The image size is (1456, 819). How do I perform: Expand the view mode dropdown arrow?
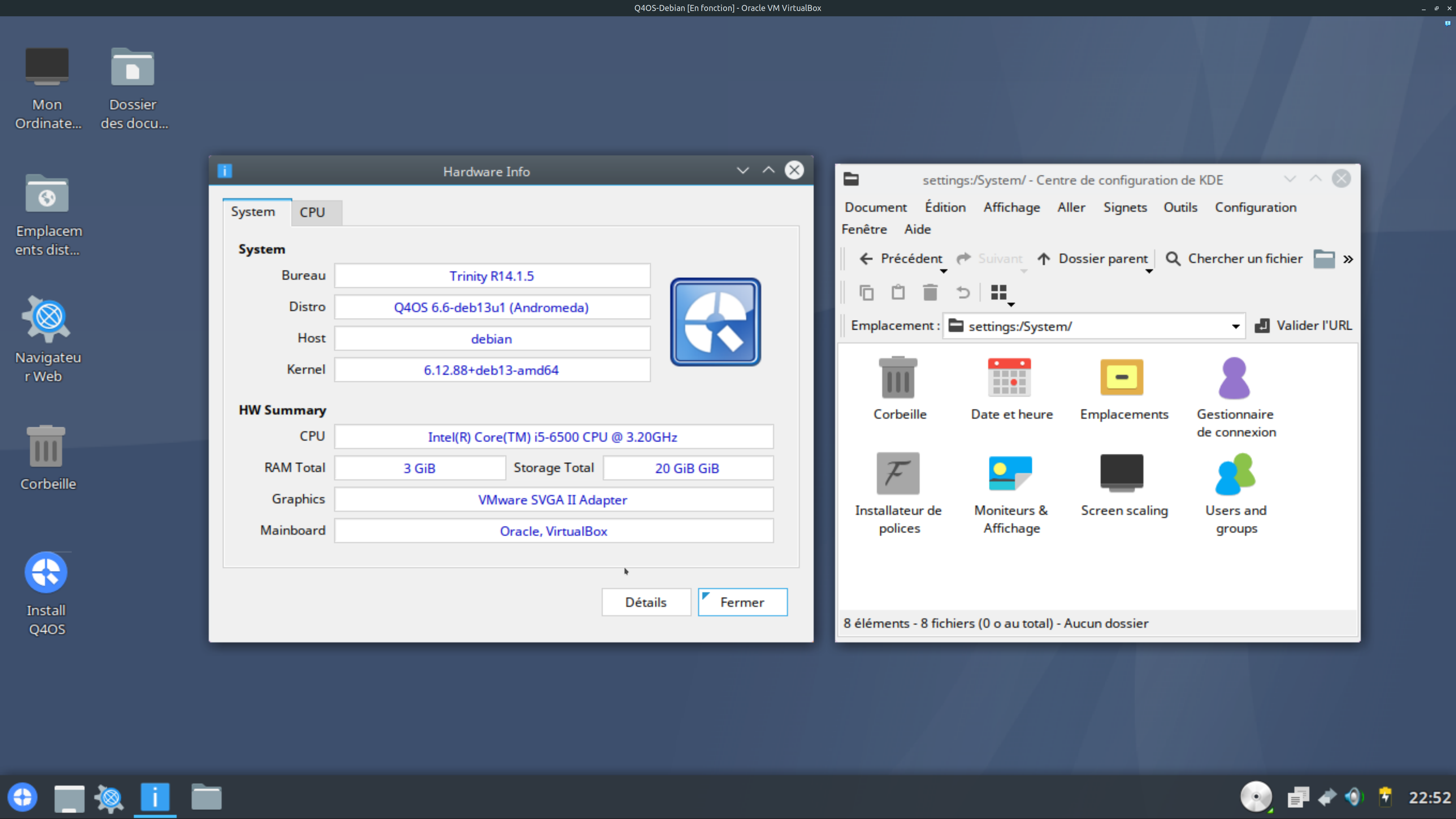[1011, 305]
